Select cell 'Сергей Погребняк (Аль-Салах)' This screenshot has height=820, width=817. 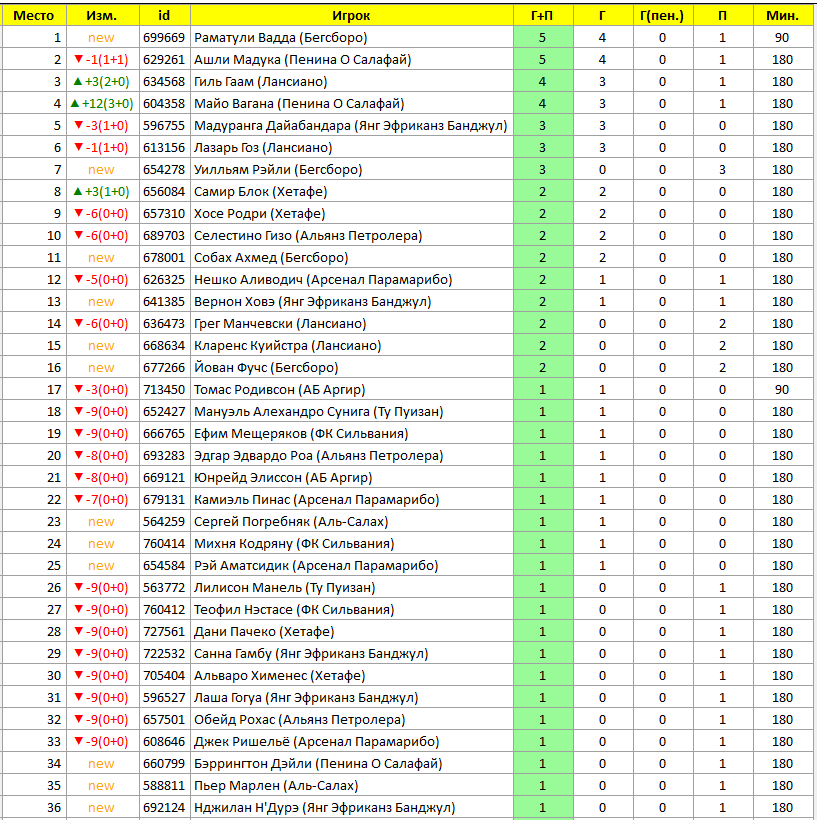tap(351, 521)
